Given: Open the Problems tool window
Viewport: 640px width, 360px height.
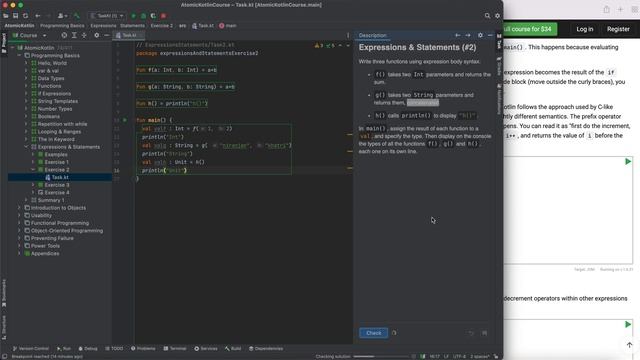Looking at the screenshot, I should point(143,349).
